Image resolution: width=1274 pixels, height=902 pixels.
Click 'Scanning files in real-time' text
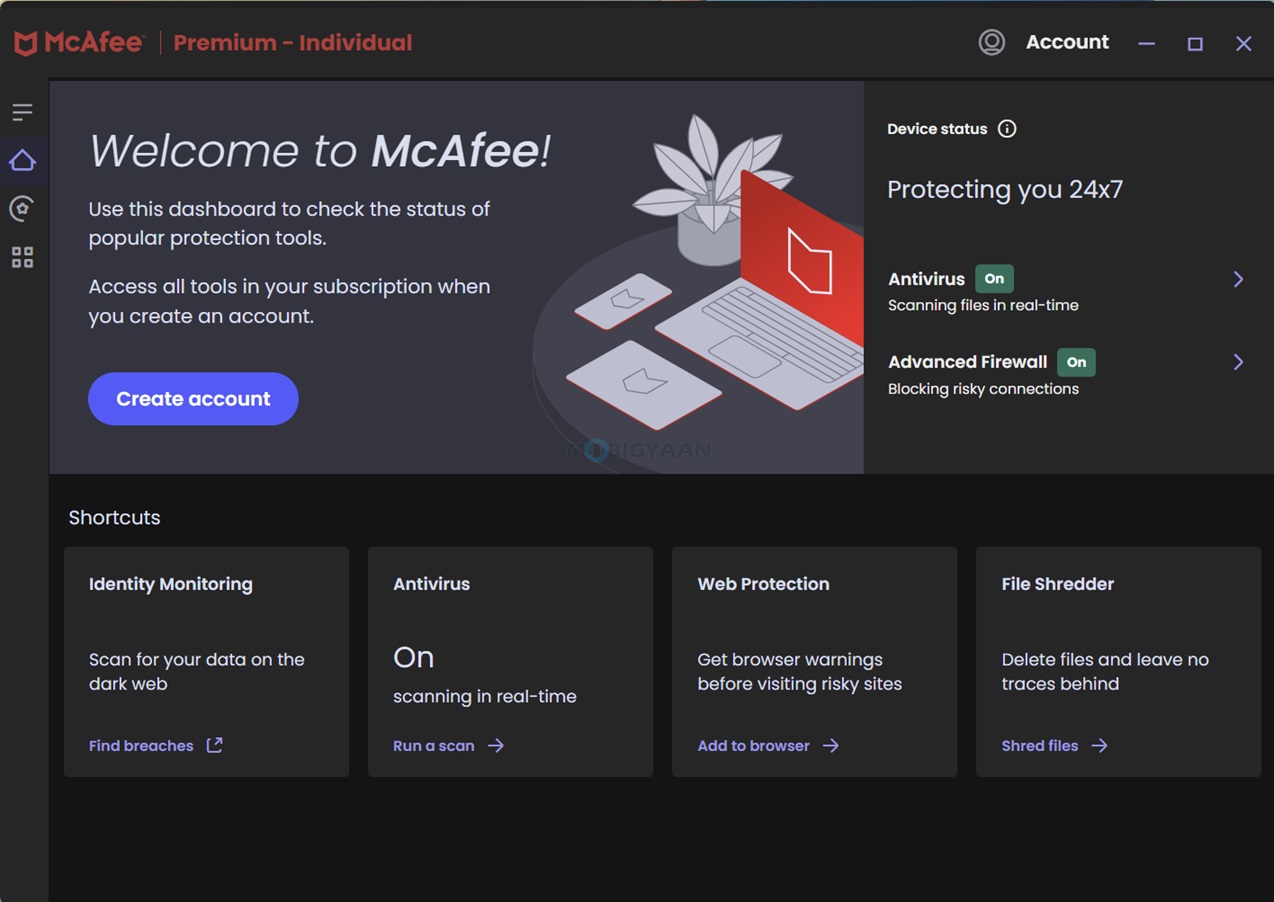pyautogui.click(x=983, y=306)
